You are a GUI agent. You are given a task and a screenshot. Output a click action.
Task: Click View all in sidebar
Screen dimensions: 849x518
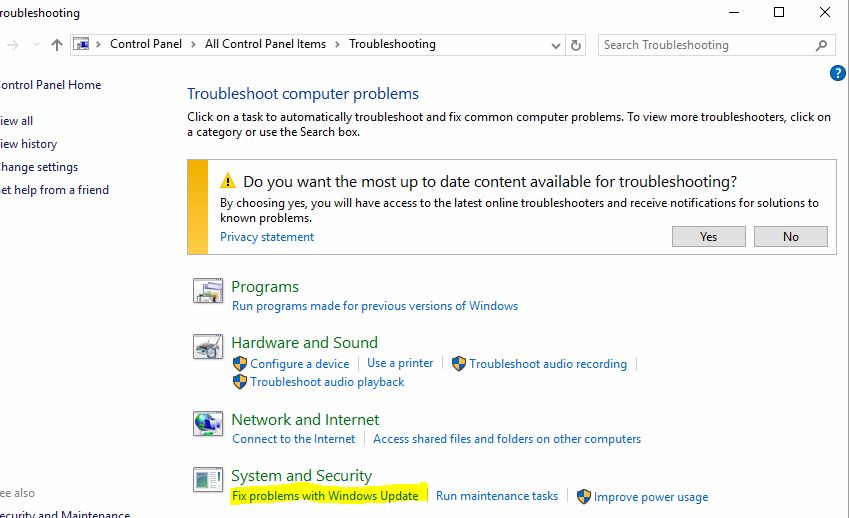pos(16,121)
